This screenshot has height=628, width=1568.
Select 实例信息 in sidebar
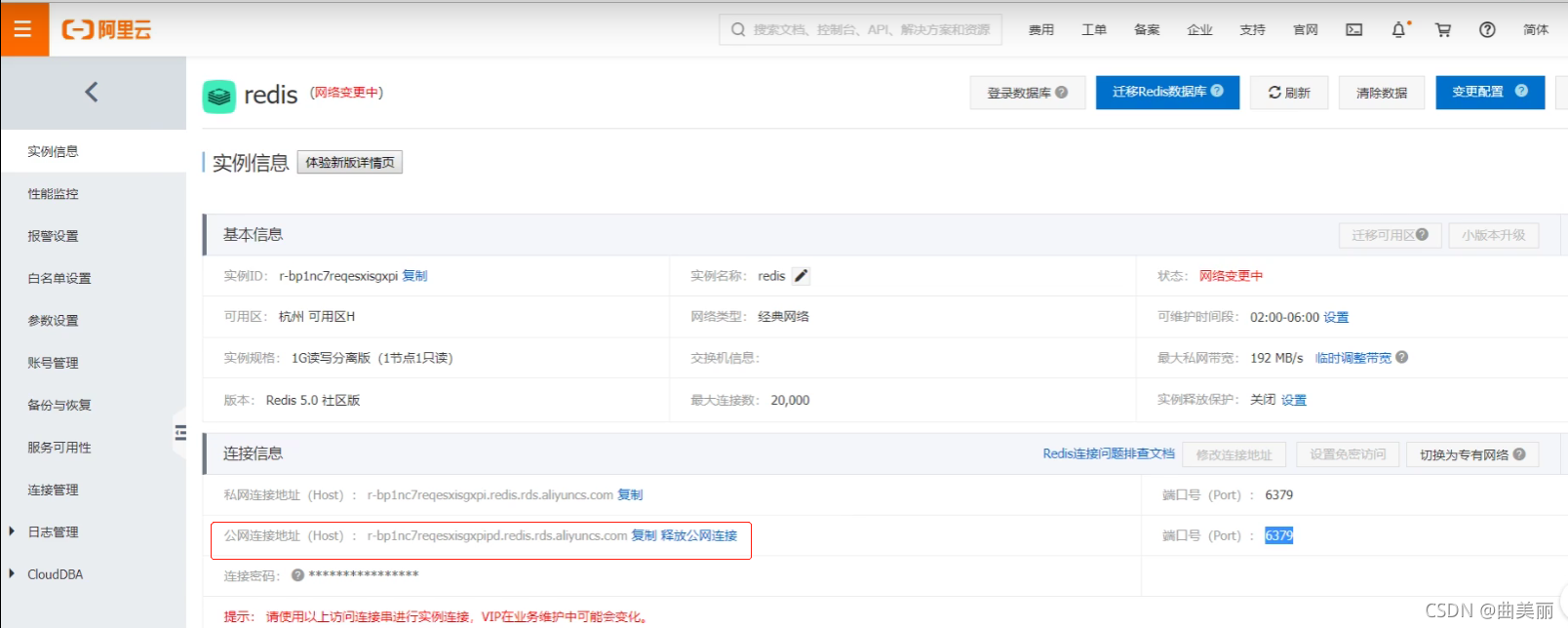93,151
